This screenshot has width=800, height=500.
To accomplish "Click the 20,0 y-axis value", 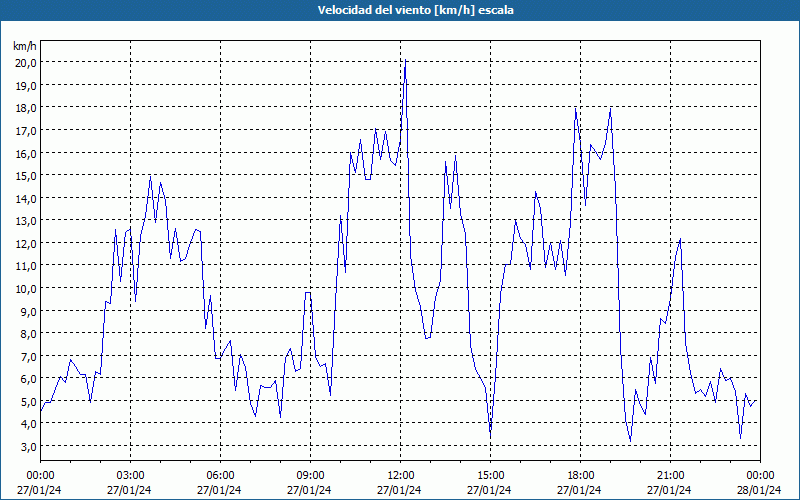I will [x=27, y=63].
